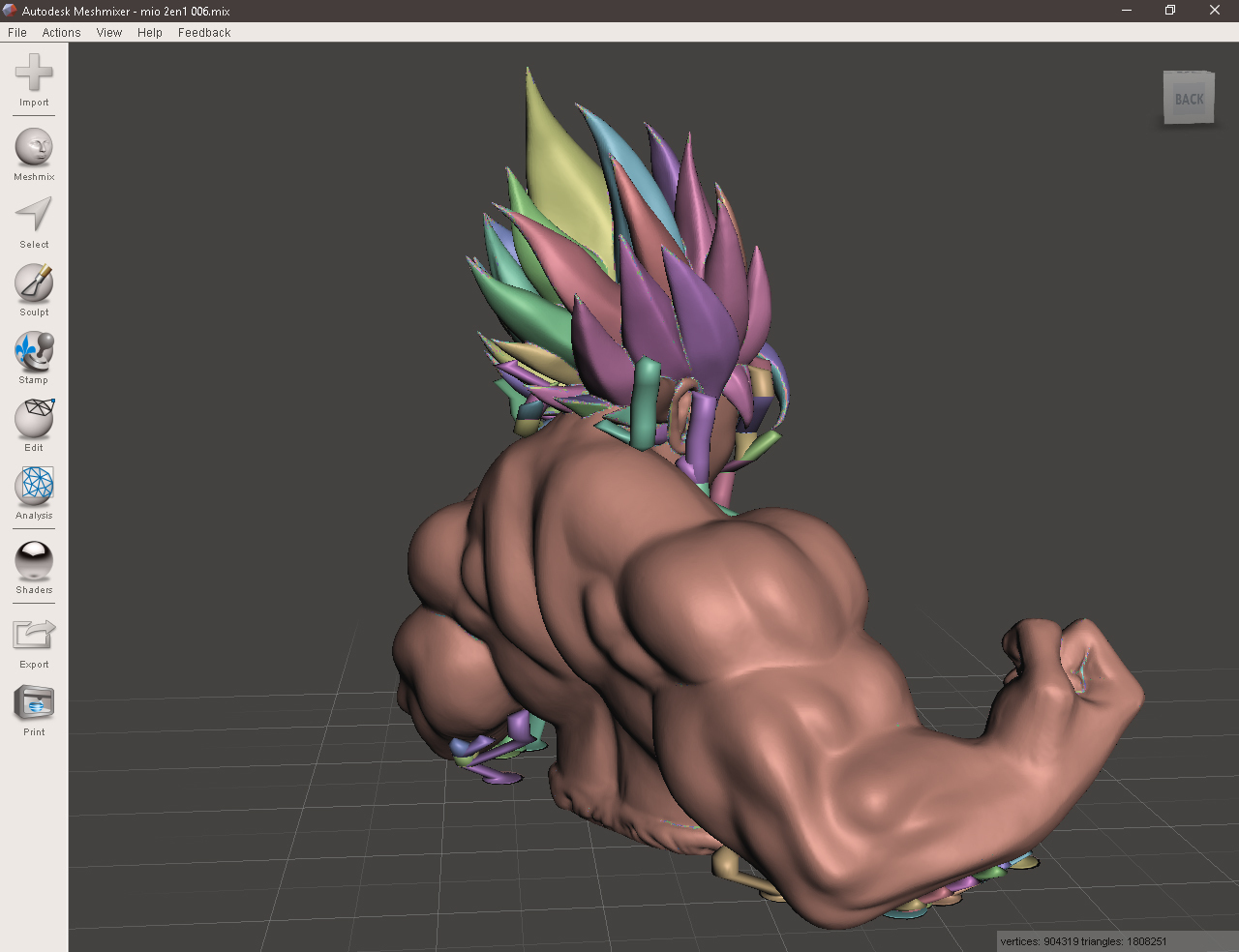
Task: Open the View menu
Action: 109,32
